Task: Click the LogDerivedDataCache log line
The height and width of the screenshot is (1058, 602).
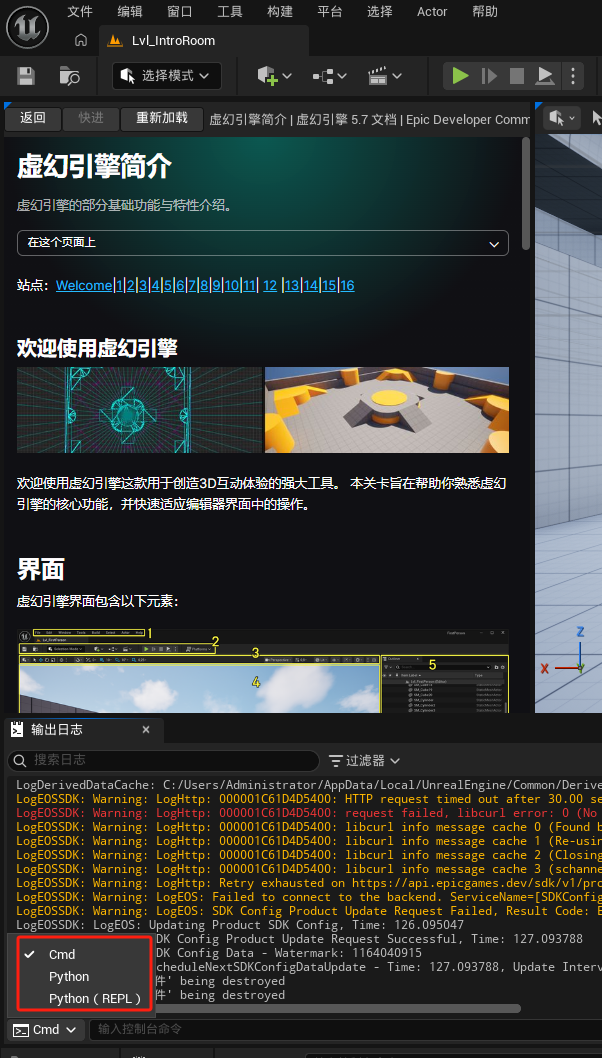Action: pyautogui.click(x=308, y=785)
